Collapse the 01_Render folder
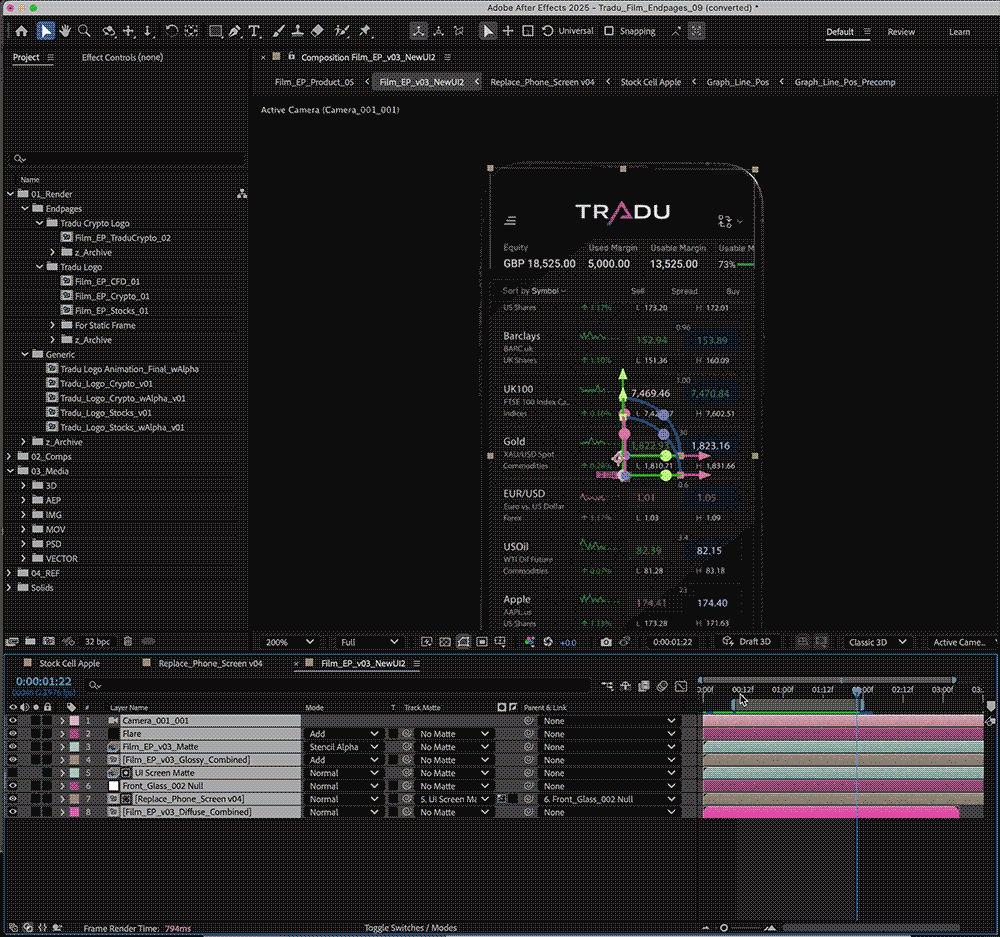This screenshot has height=937, width=1000. click(x=10, y=194)
